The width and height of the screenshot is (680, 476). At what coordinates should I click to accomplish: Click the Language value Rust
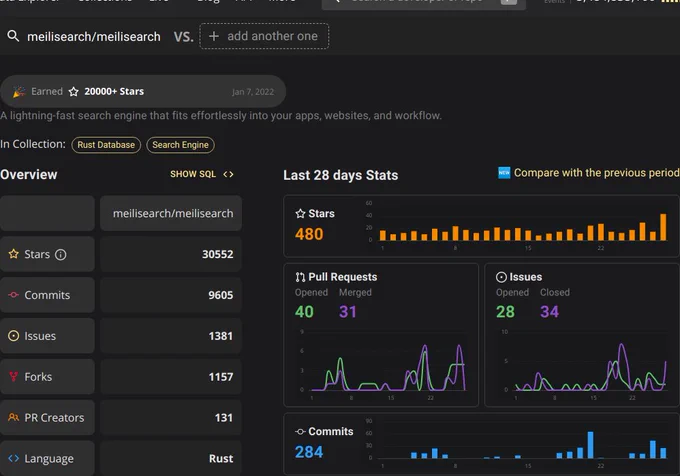coord(221,458)
